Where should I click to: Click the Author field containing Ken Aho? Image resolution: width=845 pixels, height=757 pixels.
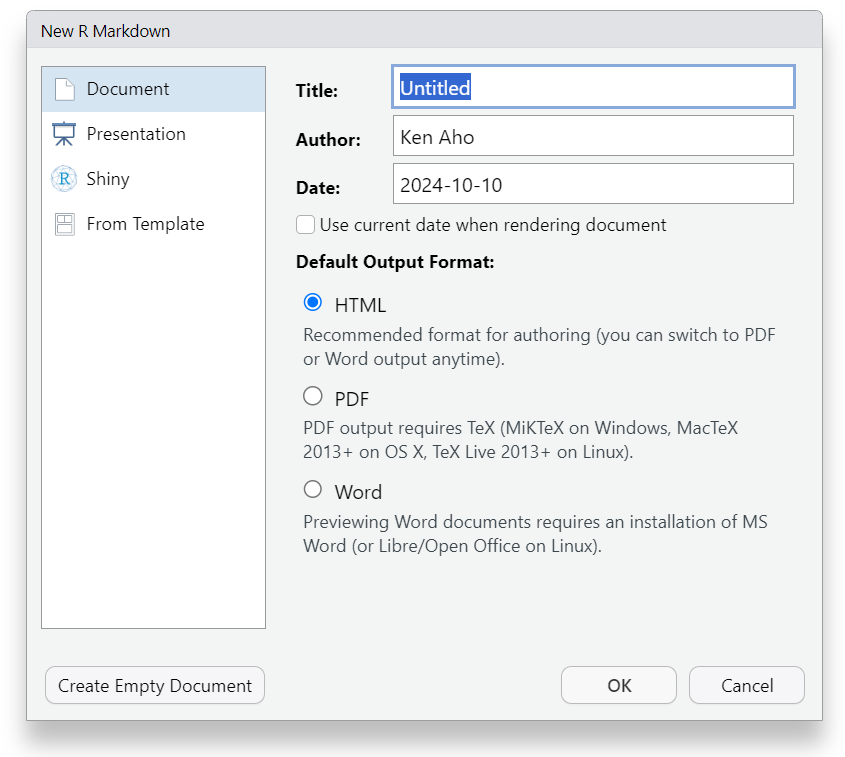pyautogui.click(x=593, y=136)
